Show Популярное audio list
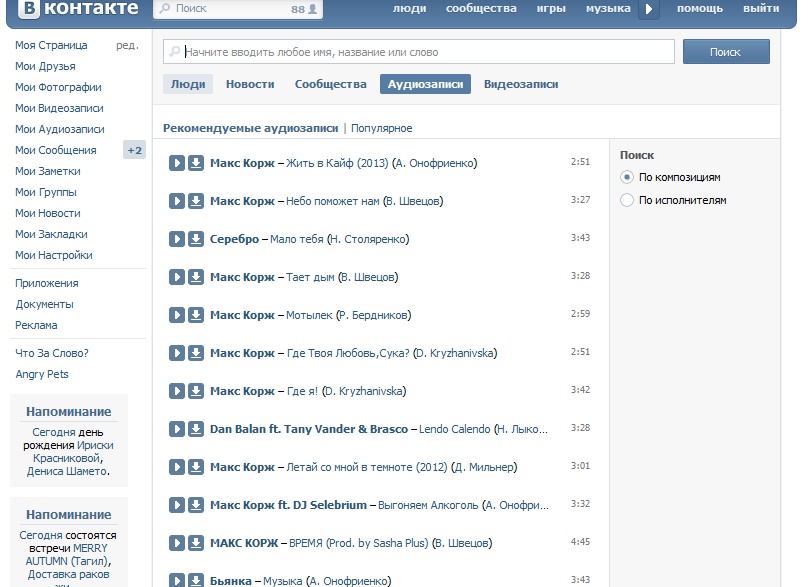The height and width of the screenshot is (587, 809). click(382, 128)
